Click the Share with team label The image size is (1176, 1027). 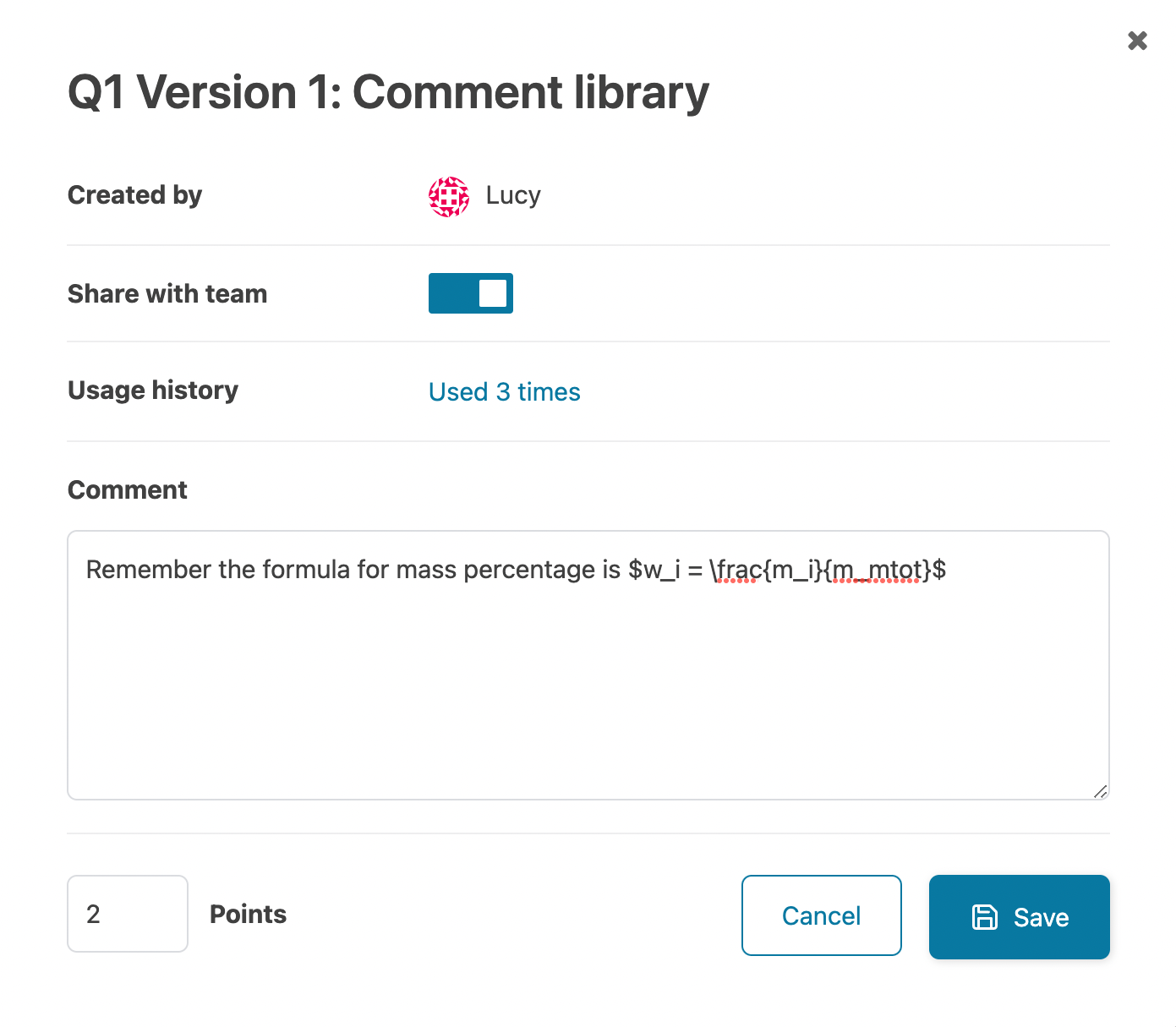coord(167,294)
